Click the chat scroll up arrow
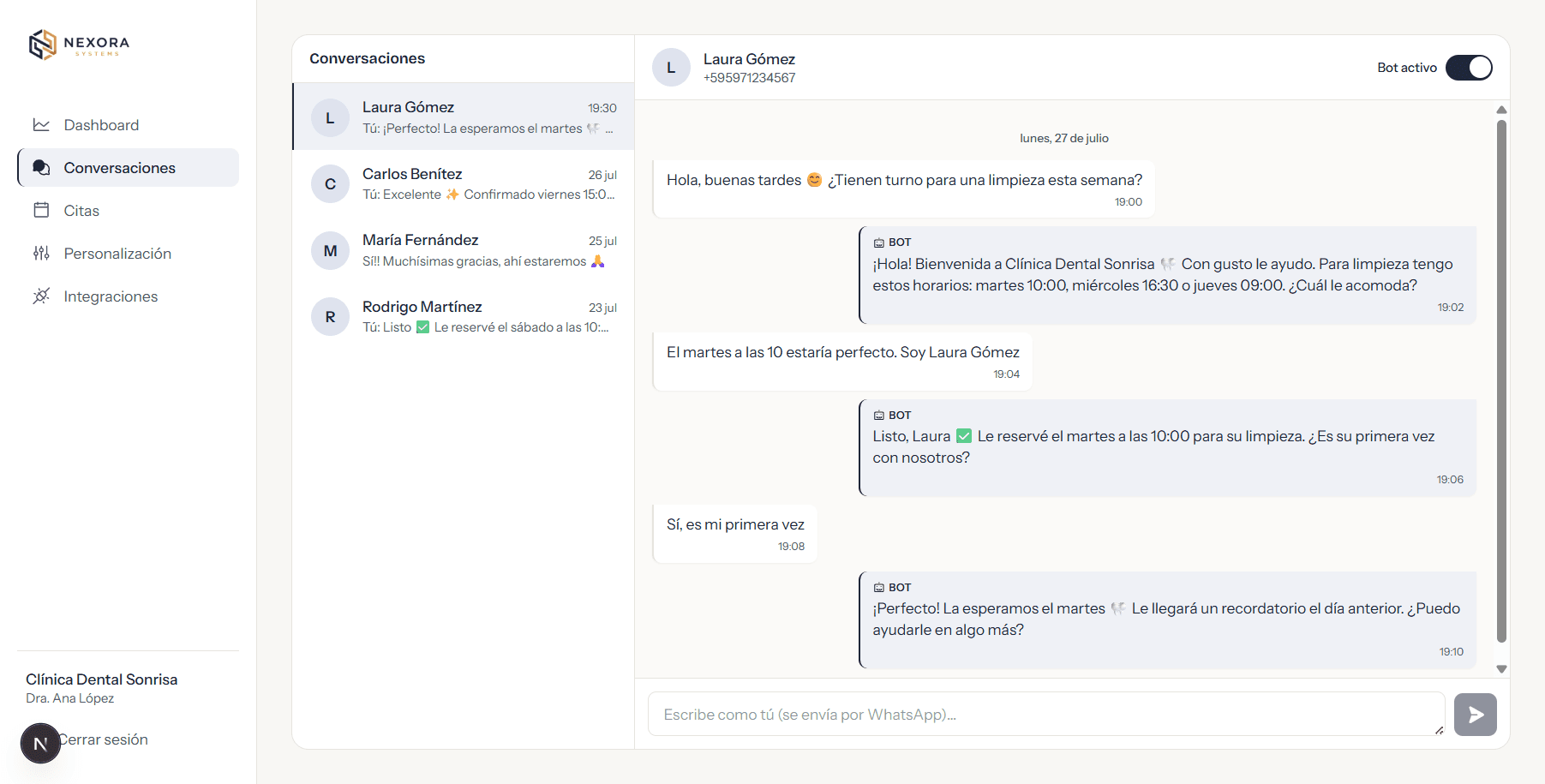This screenshot has width=1545, height=784. [1501, 110]
